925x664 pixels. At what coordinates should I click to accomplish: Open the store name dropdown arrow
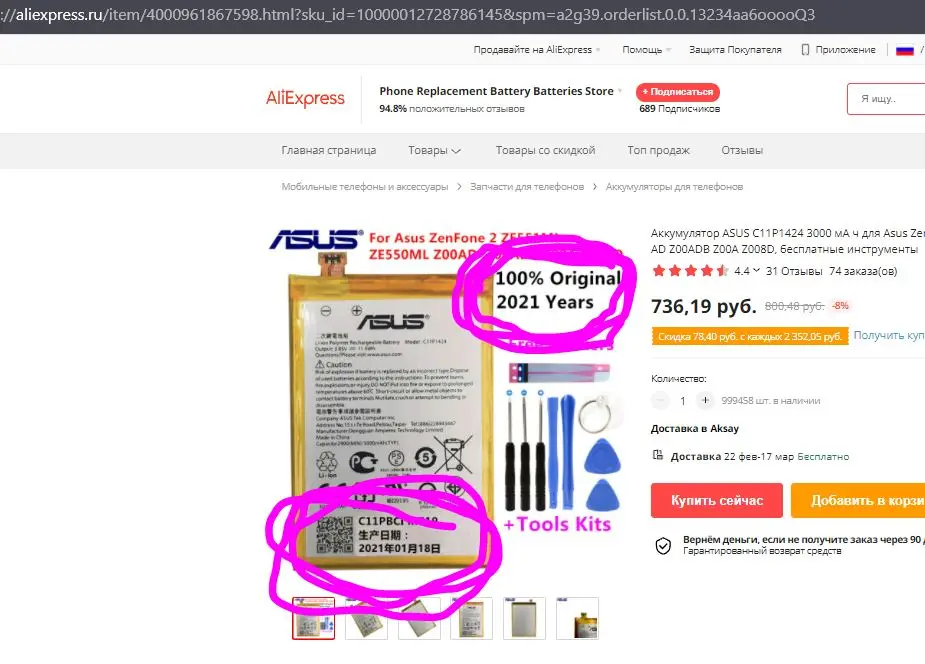coord(619,91)
